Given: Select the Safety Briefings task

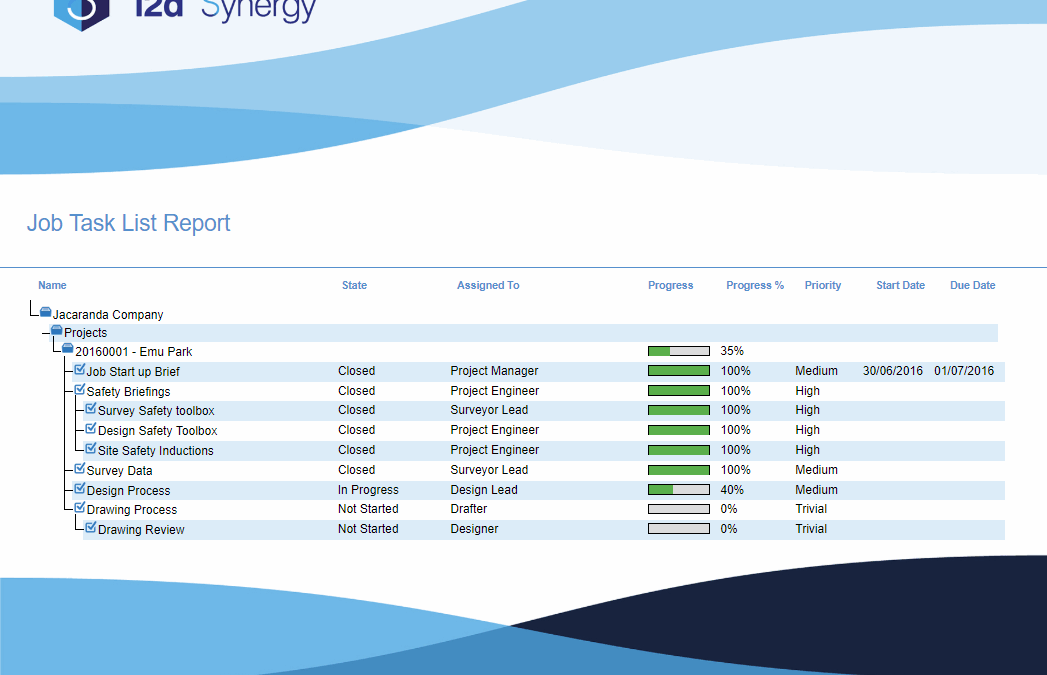Looking at the screenshot, I should pyautogui.click(x=128, y=392).
